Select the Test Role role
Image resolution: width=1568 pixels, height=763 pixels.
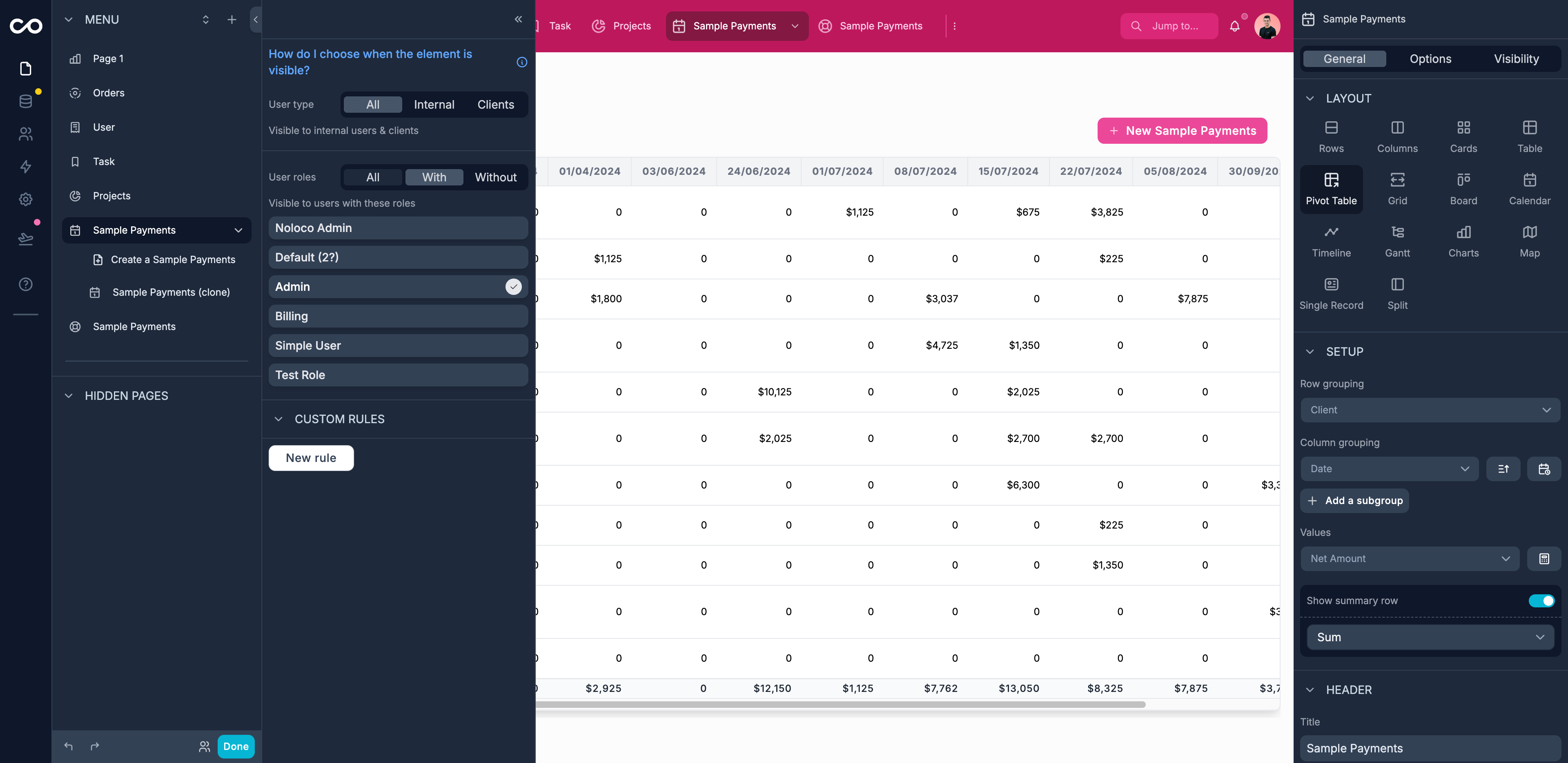click(398, 375)
